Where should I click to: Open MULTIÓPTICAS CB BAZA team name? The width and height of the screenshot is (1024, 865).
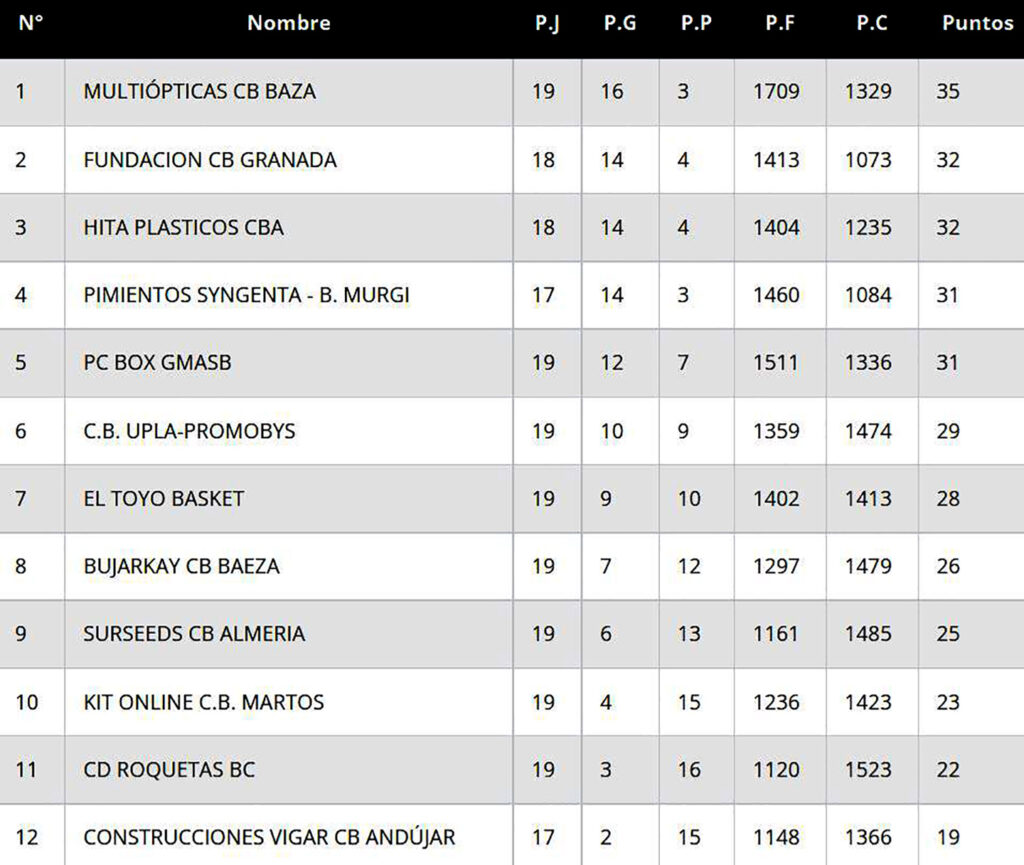coord(199,92)
